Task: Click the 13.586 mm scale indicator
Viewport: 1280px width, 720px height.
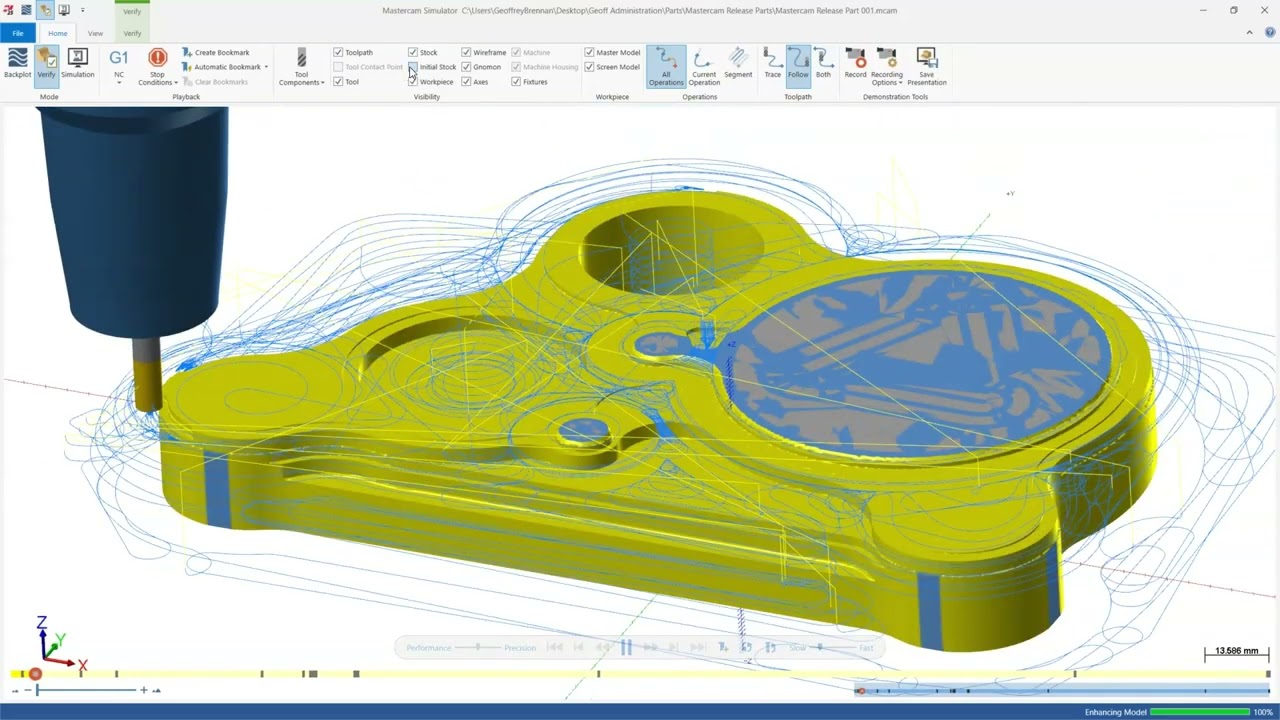Action: coord(1236,652)
